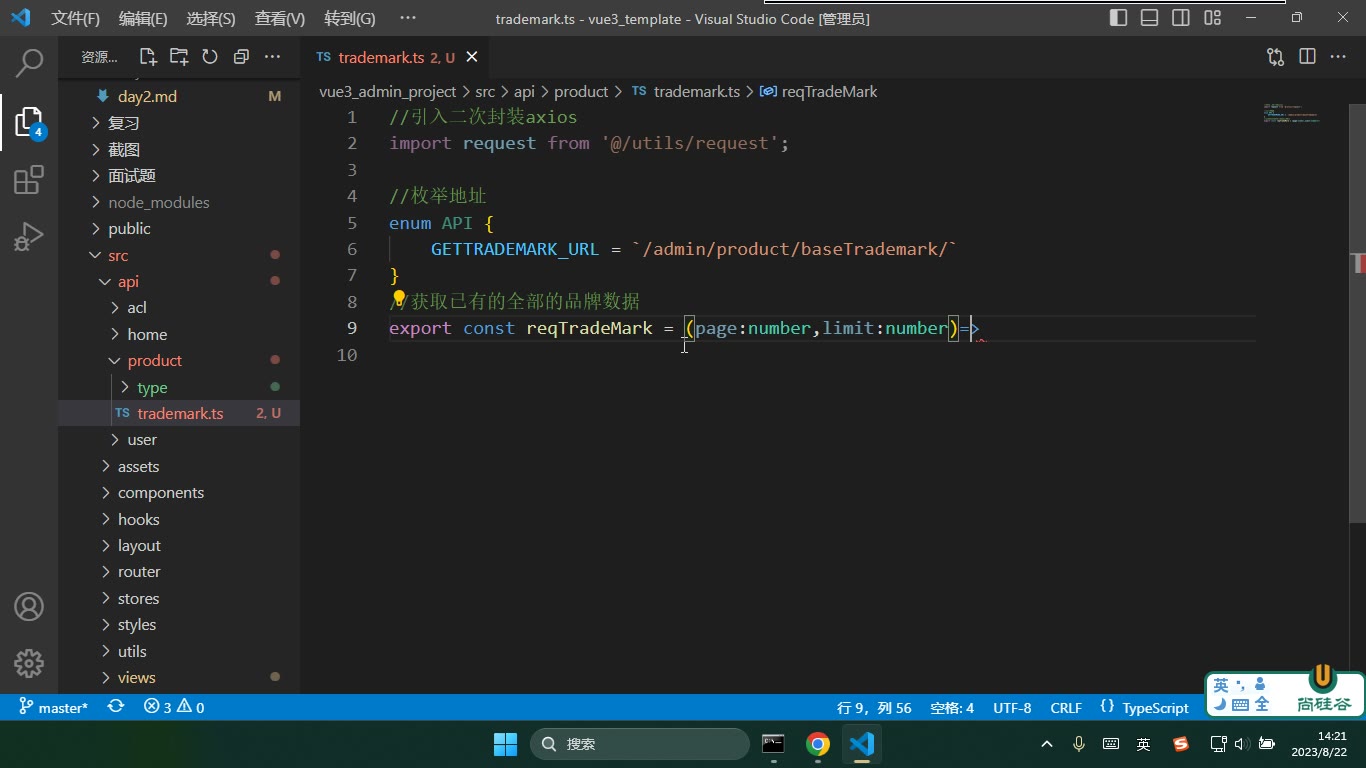The image size is (1366, 768).
Task: Toggle the bottom panel layout button
Action: pyautogui.click(x=1150, y=18)
